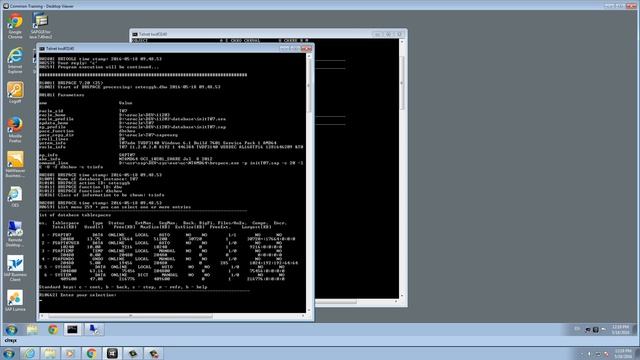Launch the SAP Lumira desktop shortcut
Image resolution: width=640 pixels, height=360 pixels.
point(15,301)
